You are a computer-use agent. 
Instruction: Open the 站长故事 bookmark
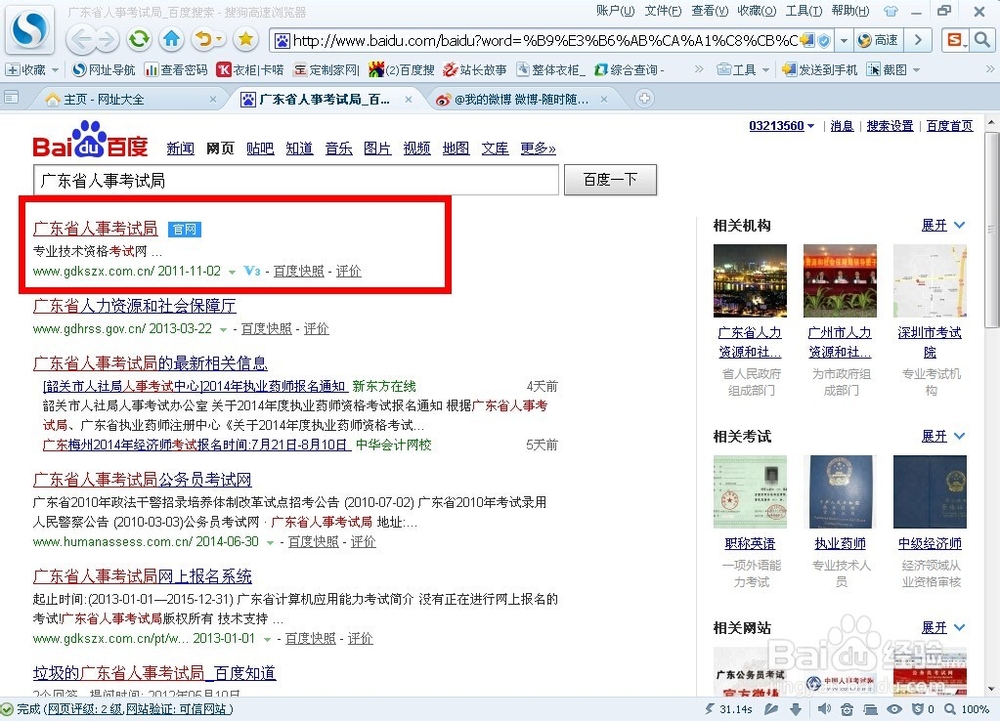pyautogui.click(x=475, y=69)
